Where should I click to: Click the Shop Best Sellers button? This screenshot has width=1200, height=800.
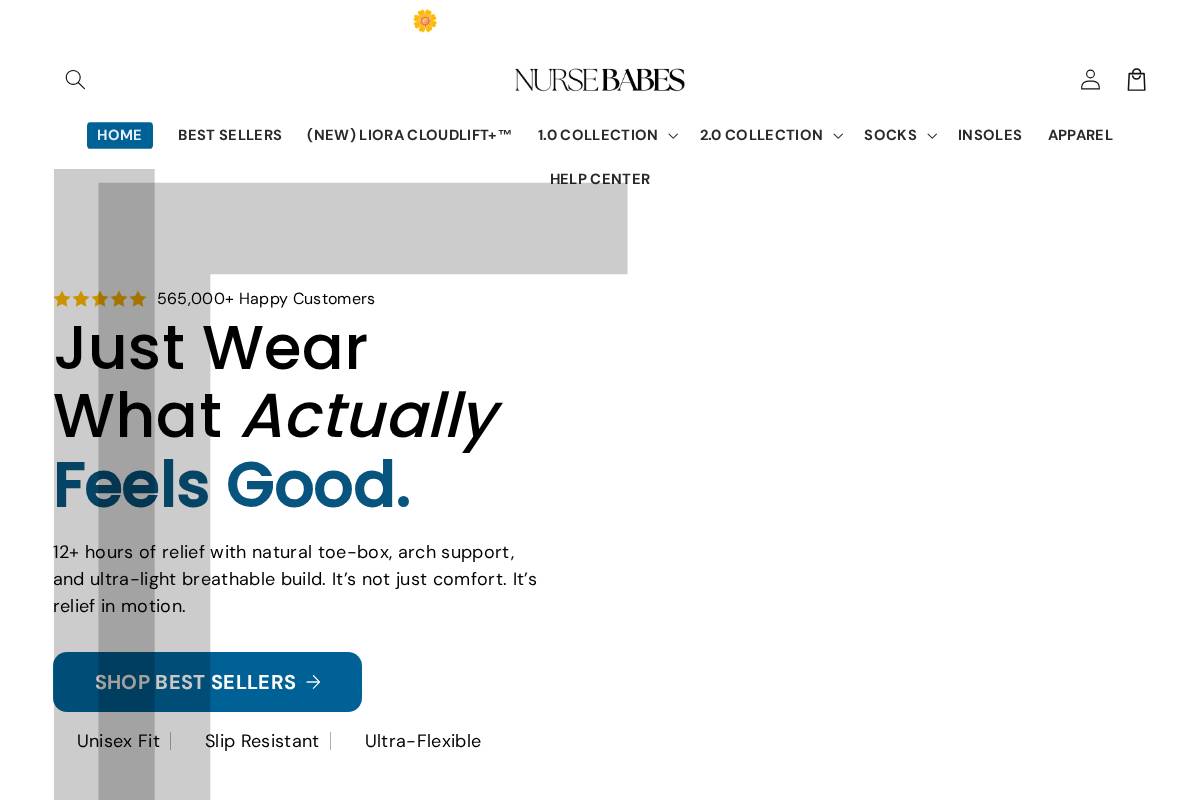pos(207,682)
